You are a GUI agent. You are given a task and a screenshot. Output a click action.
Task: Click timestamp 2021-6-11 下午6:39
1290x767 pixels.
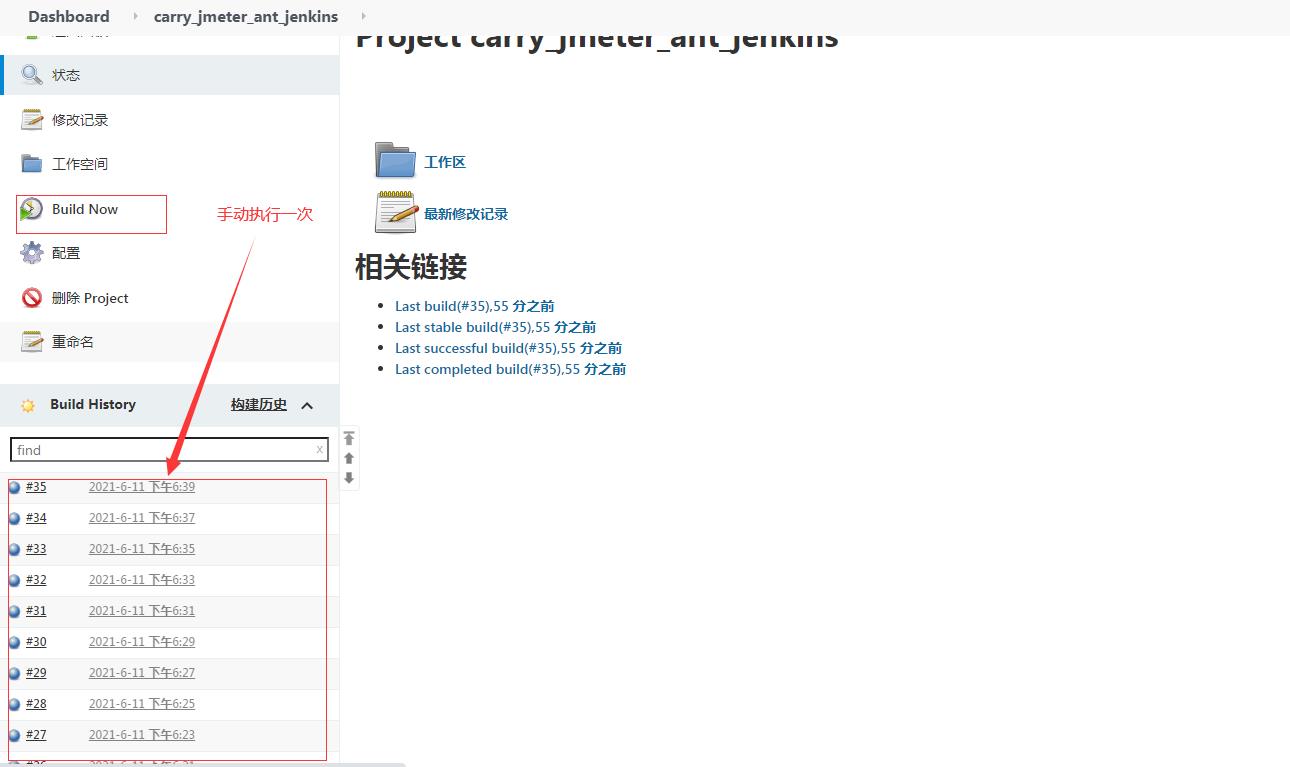click(142, 487)
